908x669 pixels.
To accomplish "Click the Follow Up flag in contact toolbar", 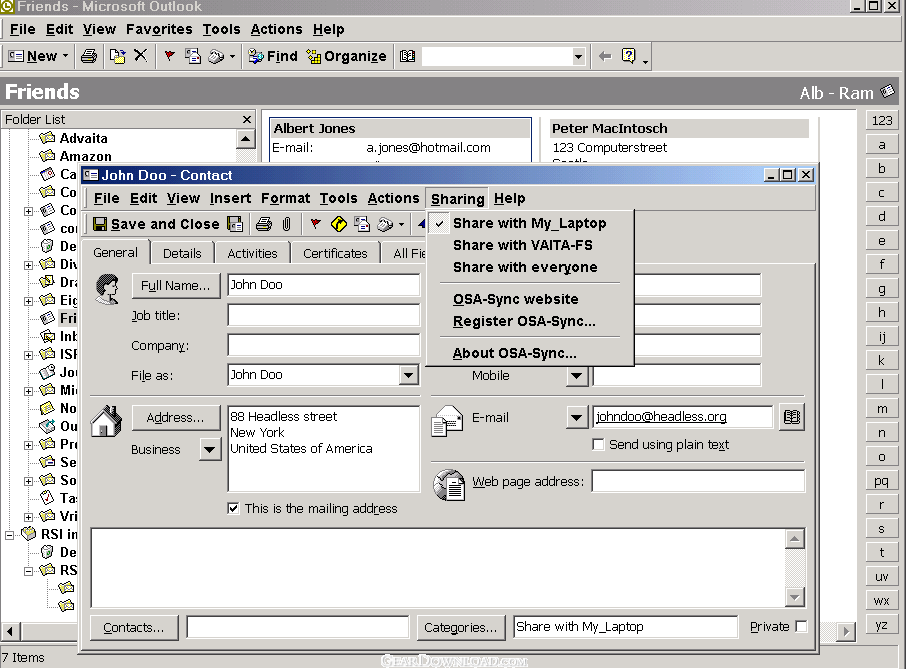I will coord(315,224).
